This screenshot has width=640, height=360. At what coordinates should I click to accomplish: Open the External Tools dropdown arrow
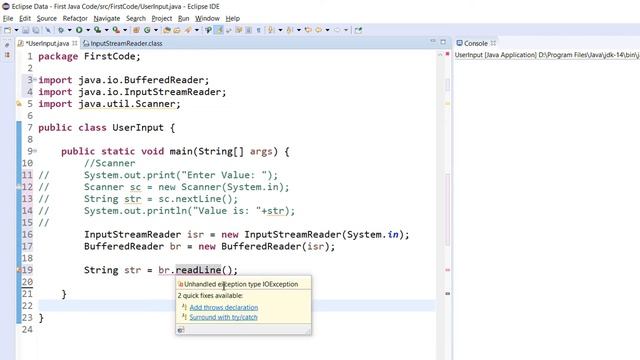coord(125,30)
